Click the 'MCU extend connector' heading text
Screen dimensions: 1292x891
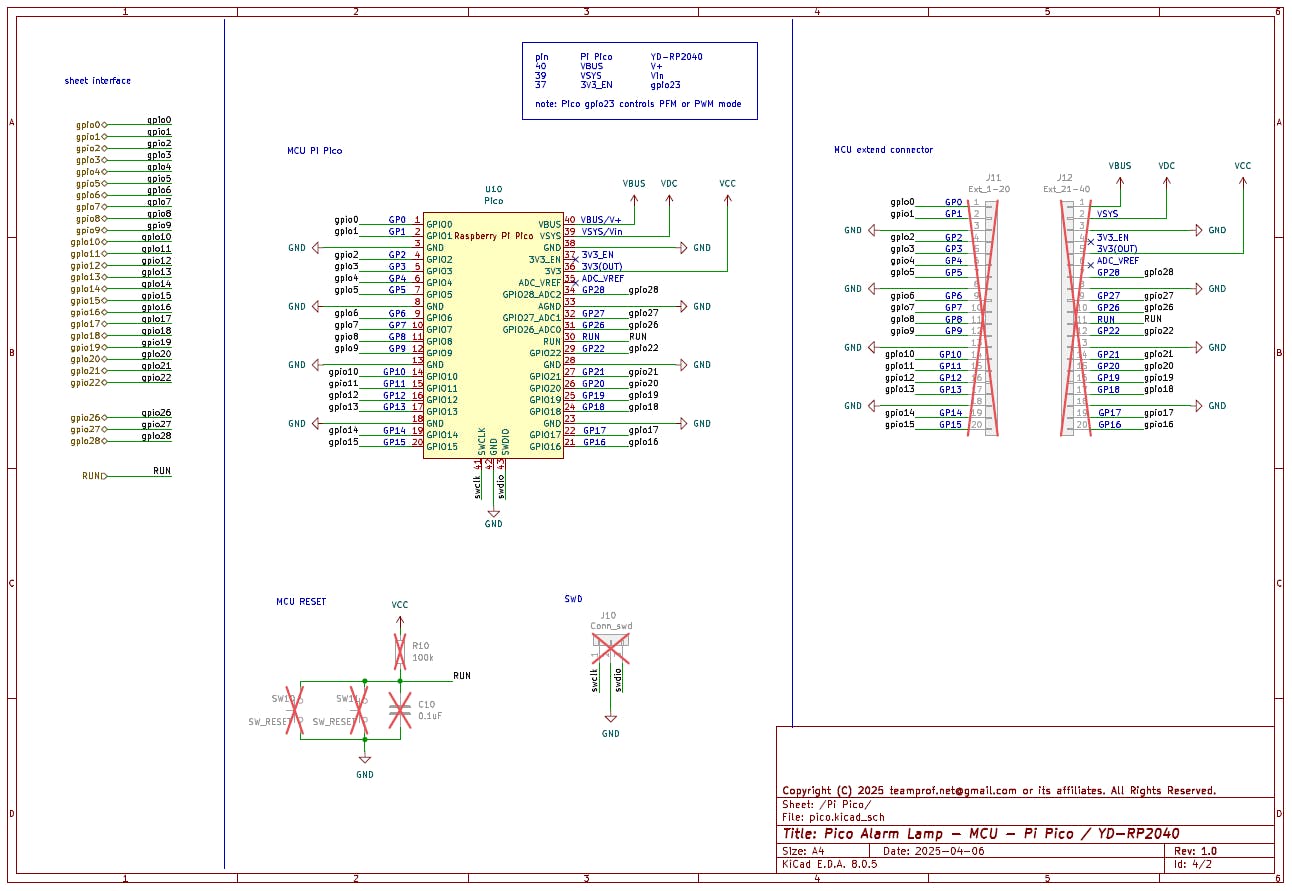click(883, 150)
